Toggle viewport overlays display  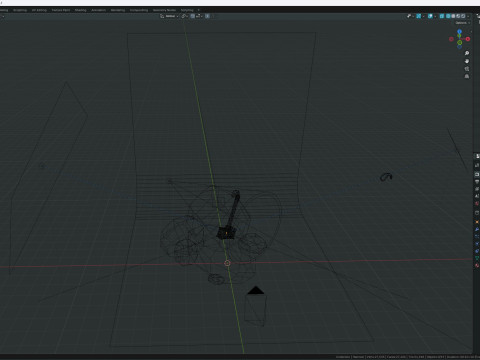[x=430, y=16]
